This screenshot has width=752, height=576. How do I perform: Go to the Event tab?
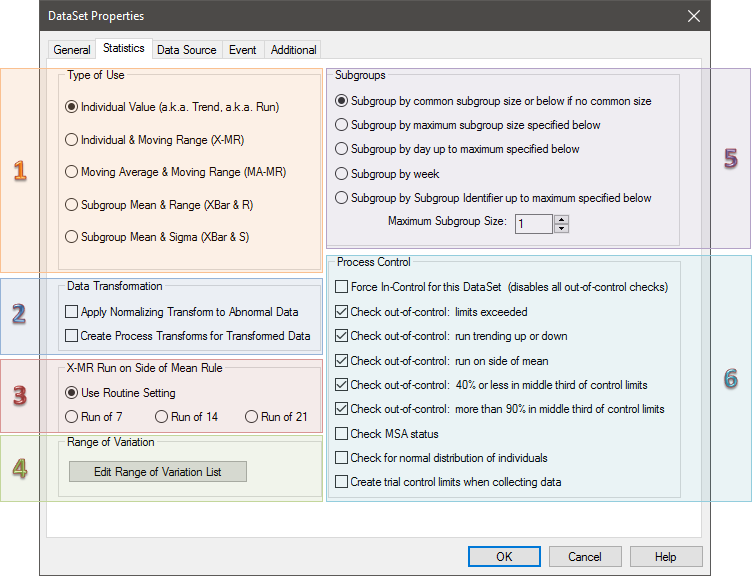pyautogui.click(x=242, y=49)
